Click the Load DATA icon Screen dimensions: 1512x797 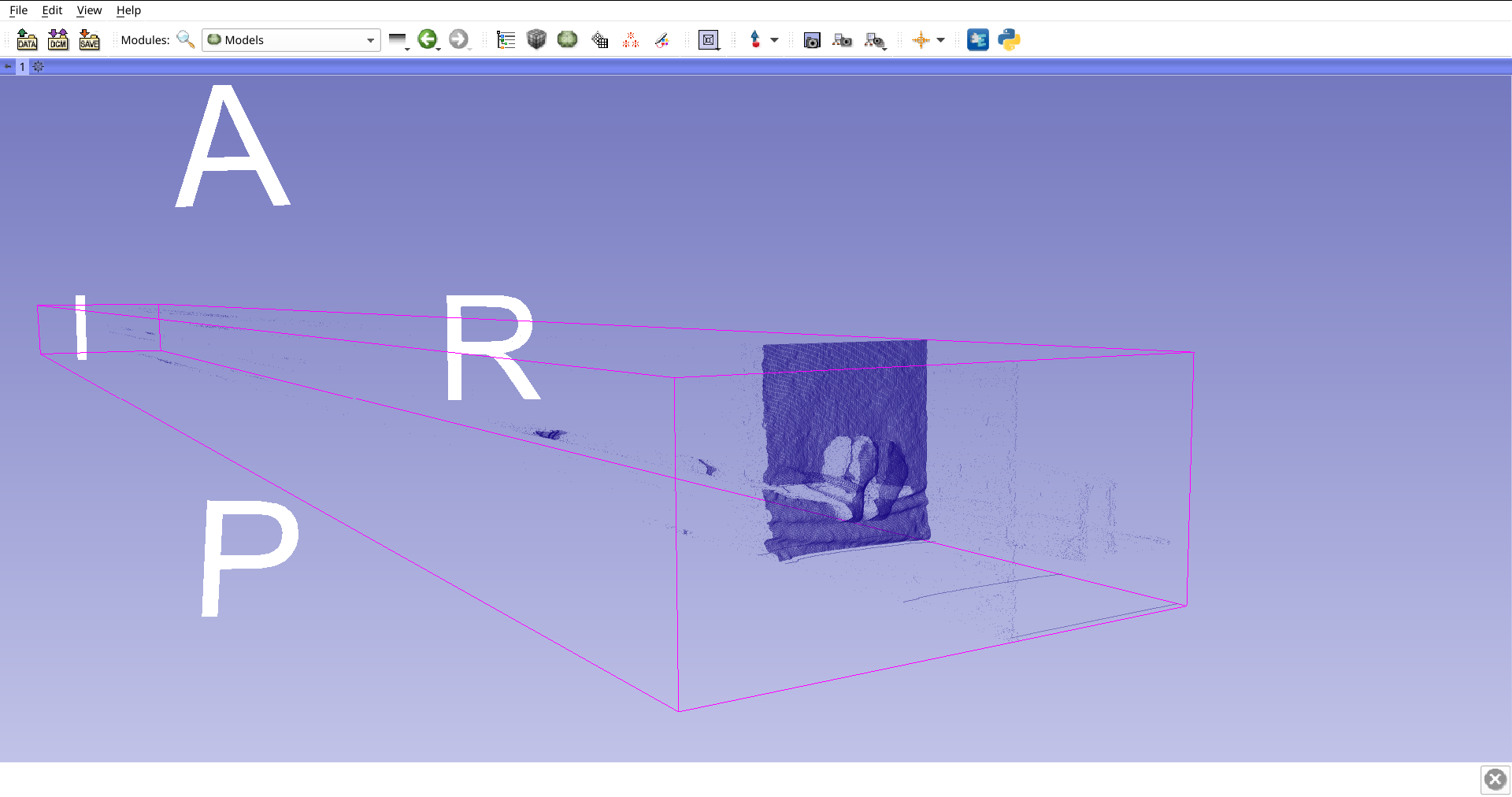pyautogui.click(x=27, y=39)
